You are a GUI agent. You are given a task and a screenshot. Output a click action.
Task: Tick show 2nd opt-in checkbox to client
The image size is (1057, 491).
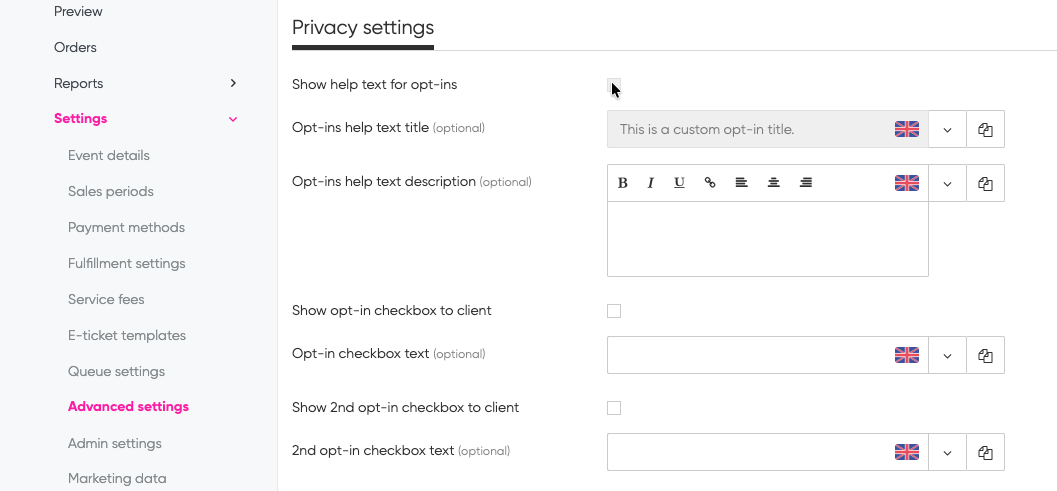click(x=614, y=408)
